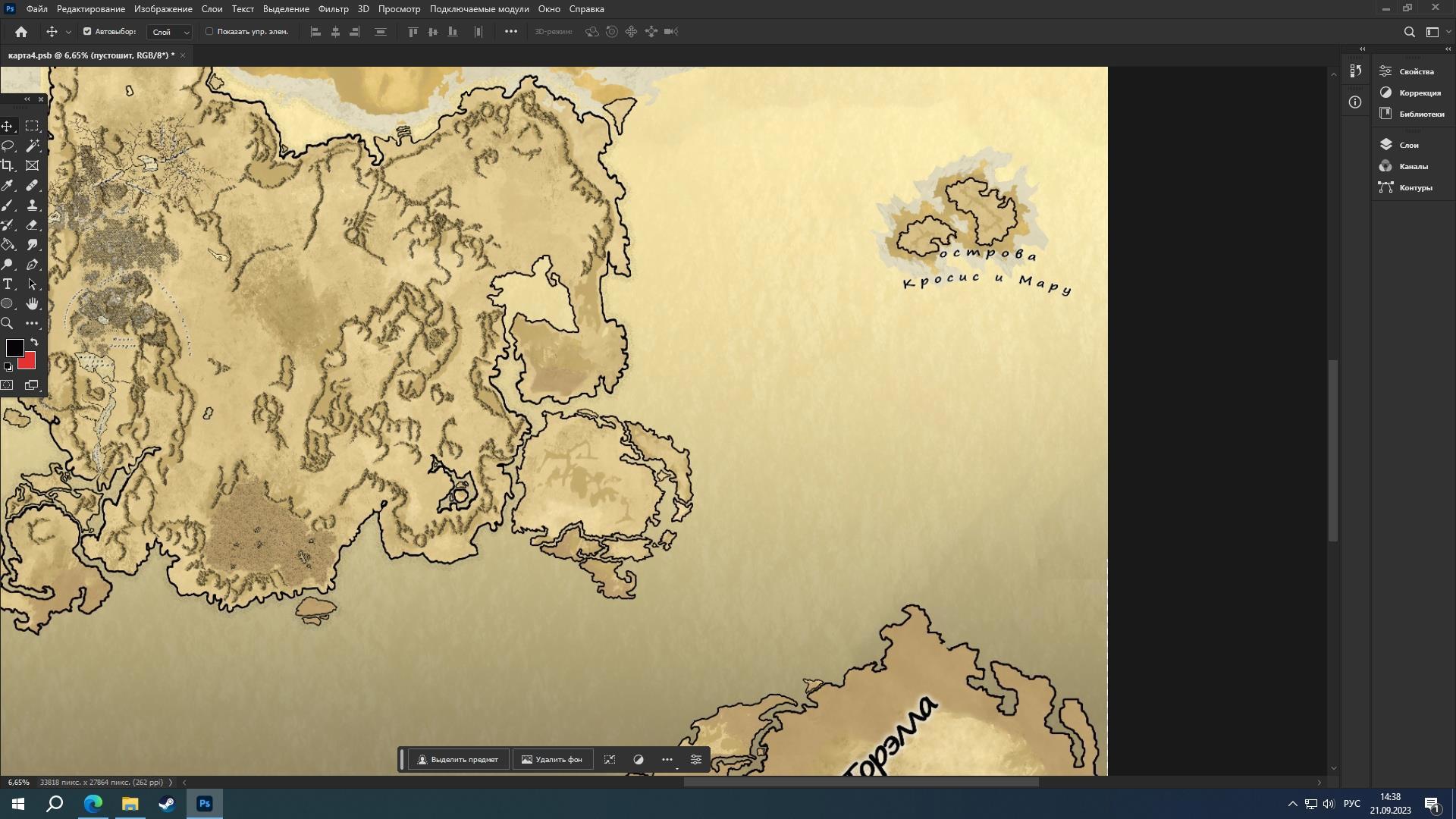The image size is (1456, 819).
Task: Select the Horizontal Type tool
Action: click(x=8, y=284)
